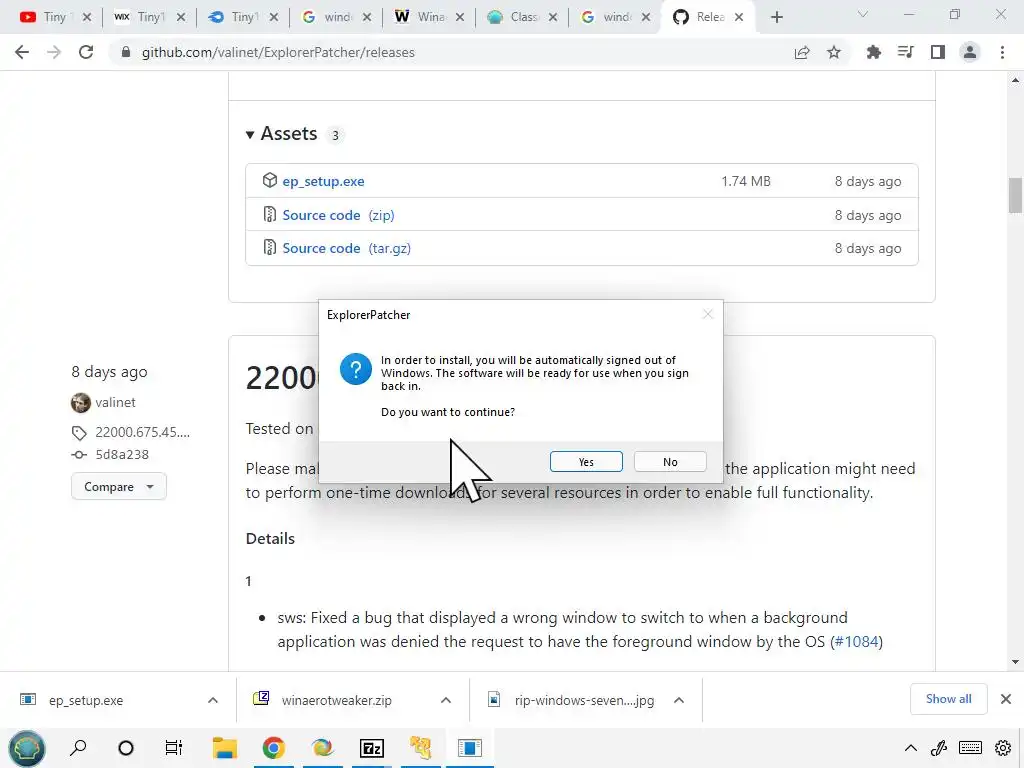
Task: Open options for ep_setup.exe download
Action: pos(213,700)
